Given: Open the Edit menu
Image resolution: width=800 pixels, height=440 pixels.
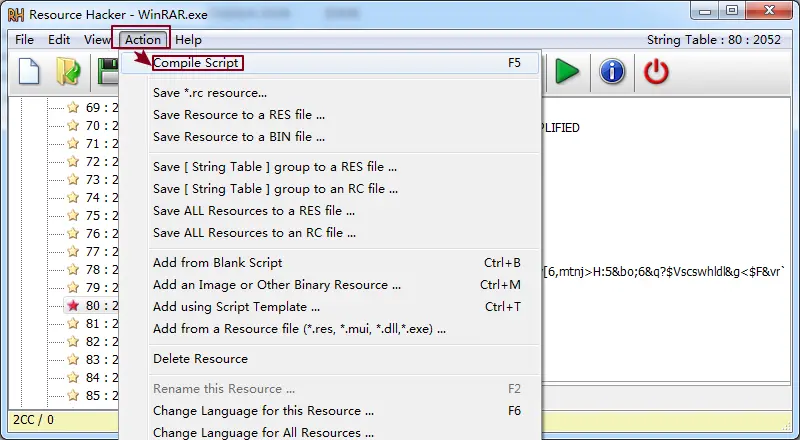Looking at the screenshot, I should (59, 39).
